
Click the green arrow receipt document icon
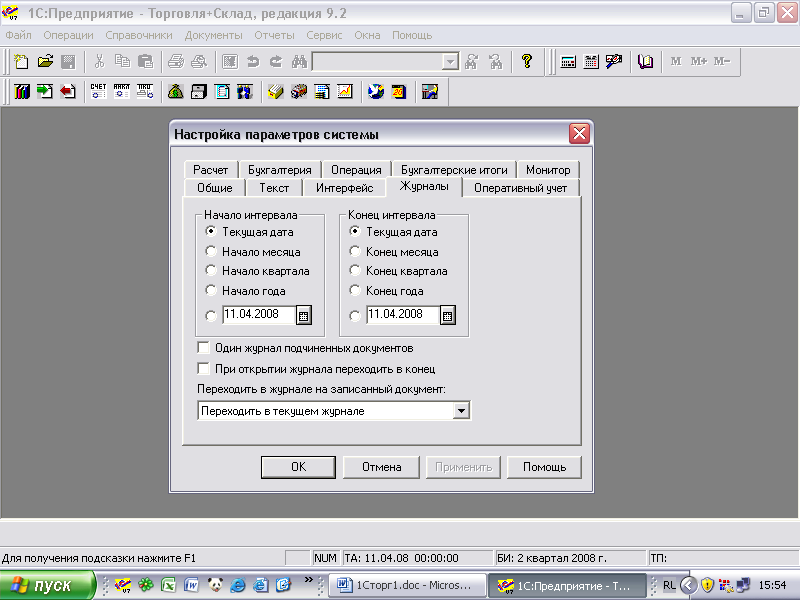point(45,92)
